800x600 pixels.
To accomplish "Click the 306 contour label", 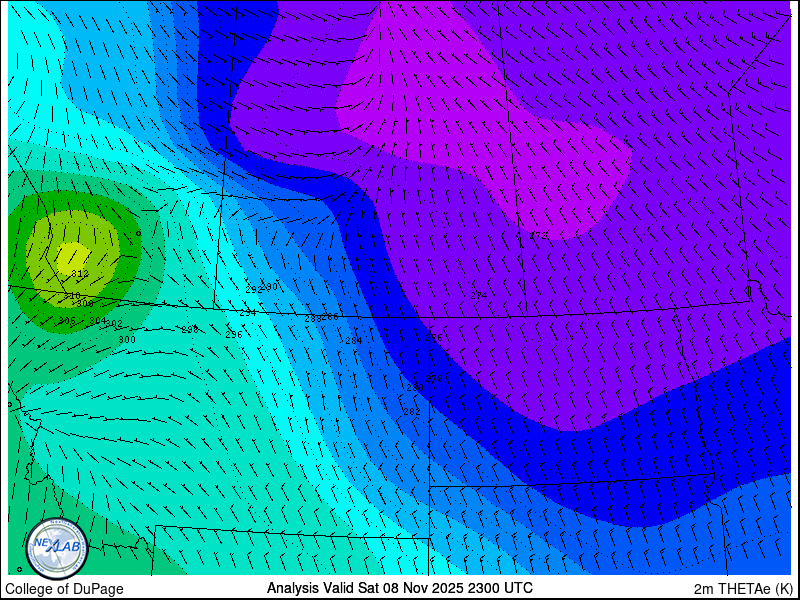I will pyautogui.click(x=67, y=321).
